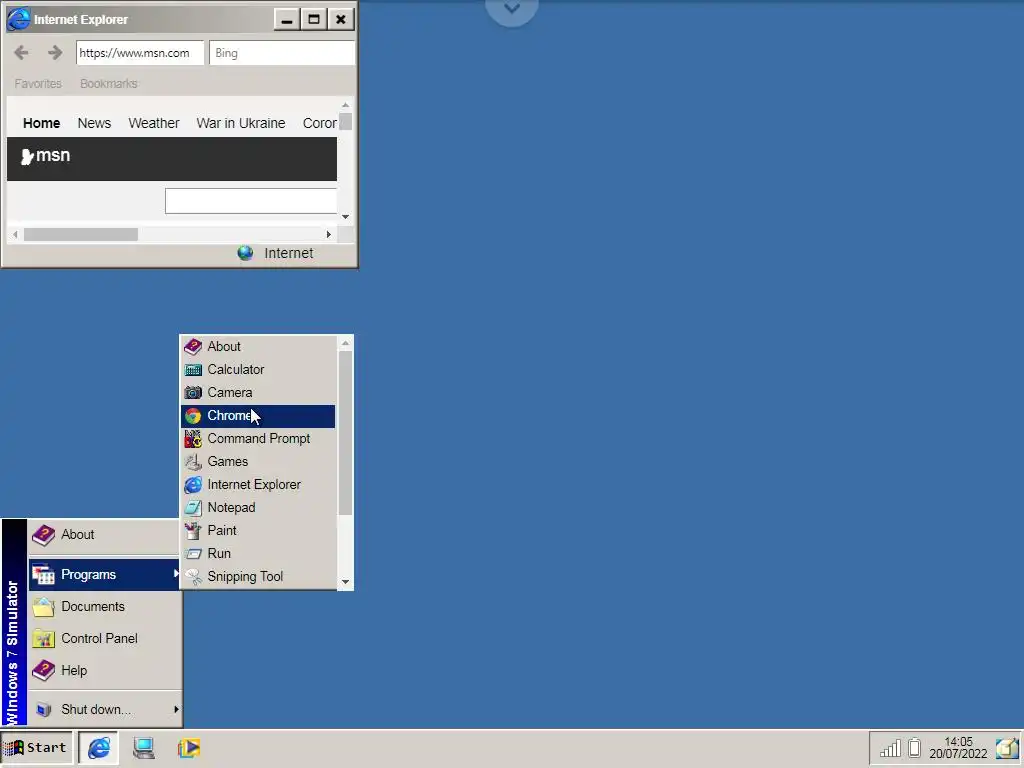Open Chrome from the Programs submenu
The width and height of the screenshot is (1024, 768).
click(x=258, y=416)
